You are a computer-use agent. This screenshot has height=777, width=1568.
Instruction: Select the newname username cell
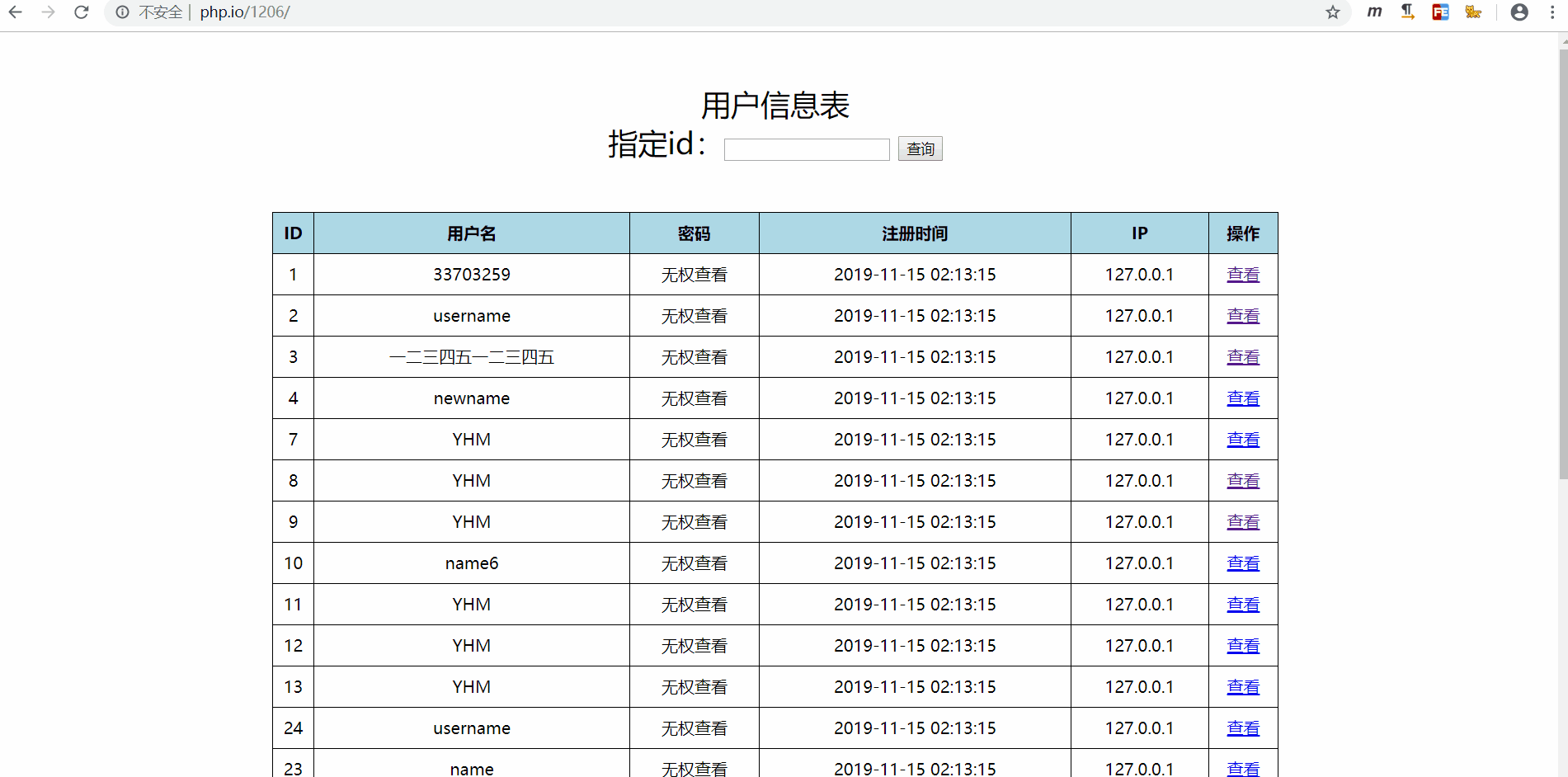[472, 398]
